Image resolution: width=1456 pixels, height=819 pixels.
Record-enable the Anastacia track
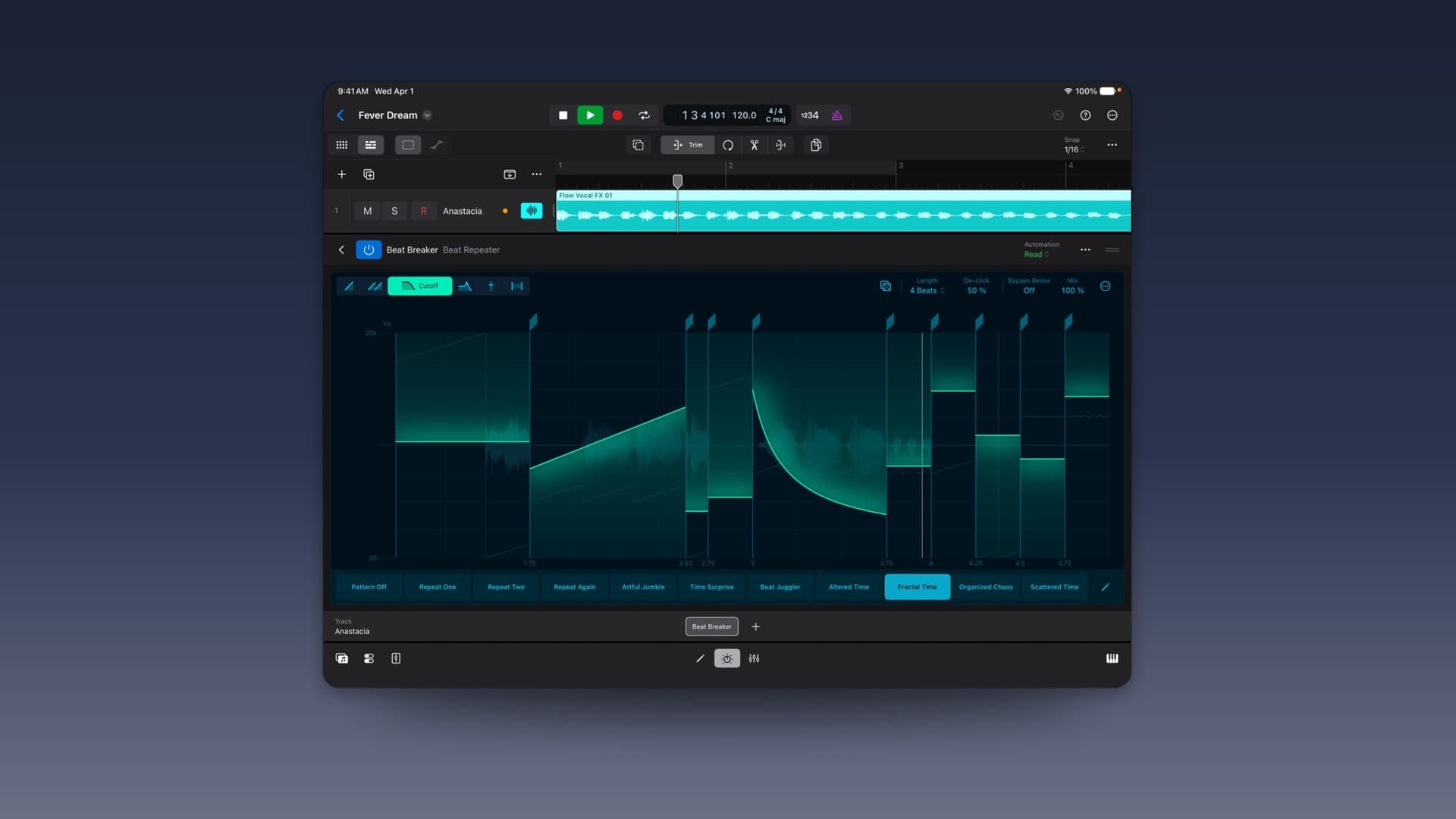click(423, 211)
